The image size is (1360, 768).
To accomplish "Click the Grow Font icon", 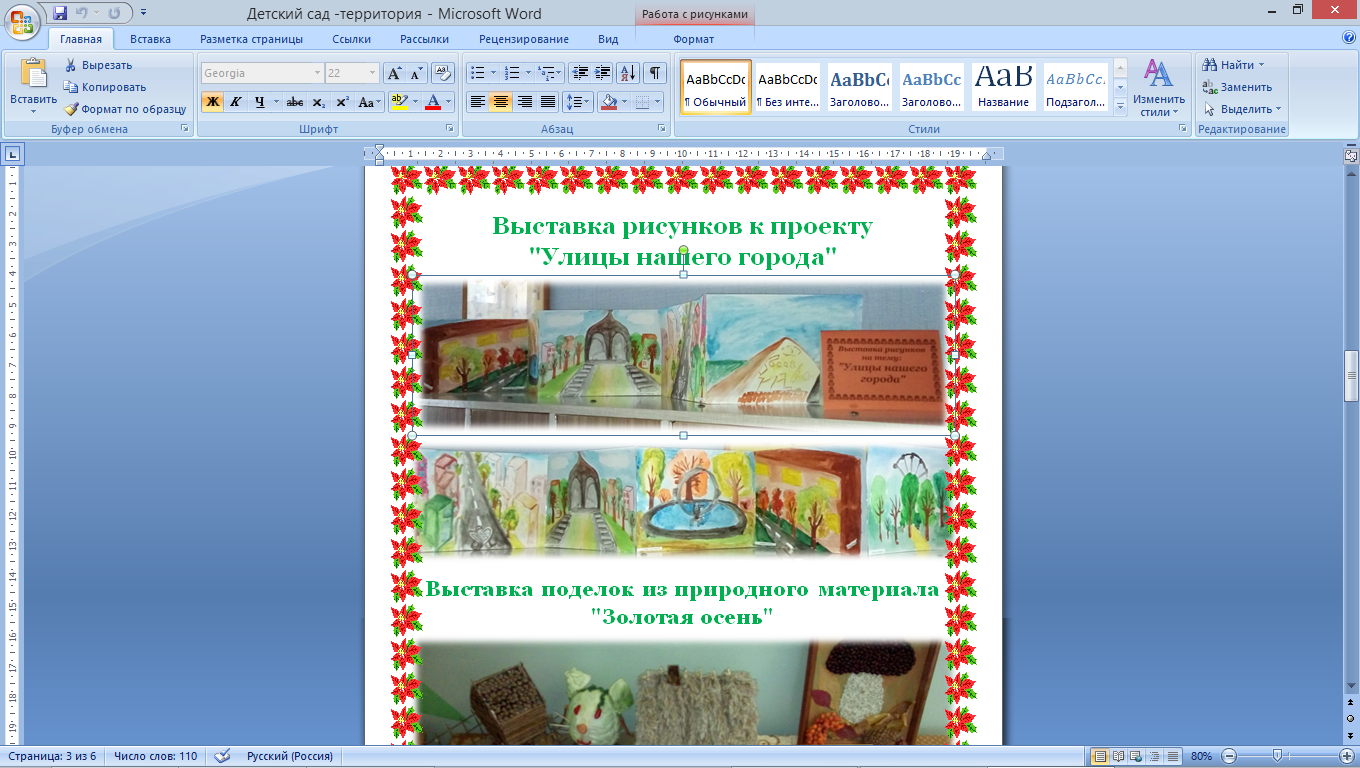I will coord(394,73).
